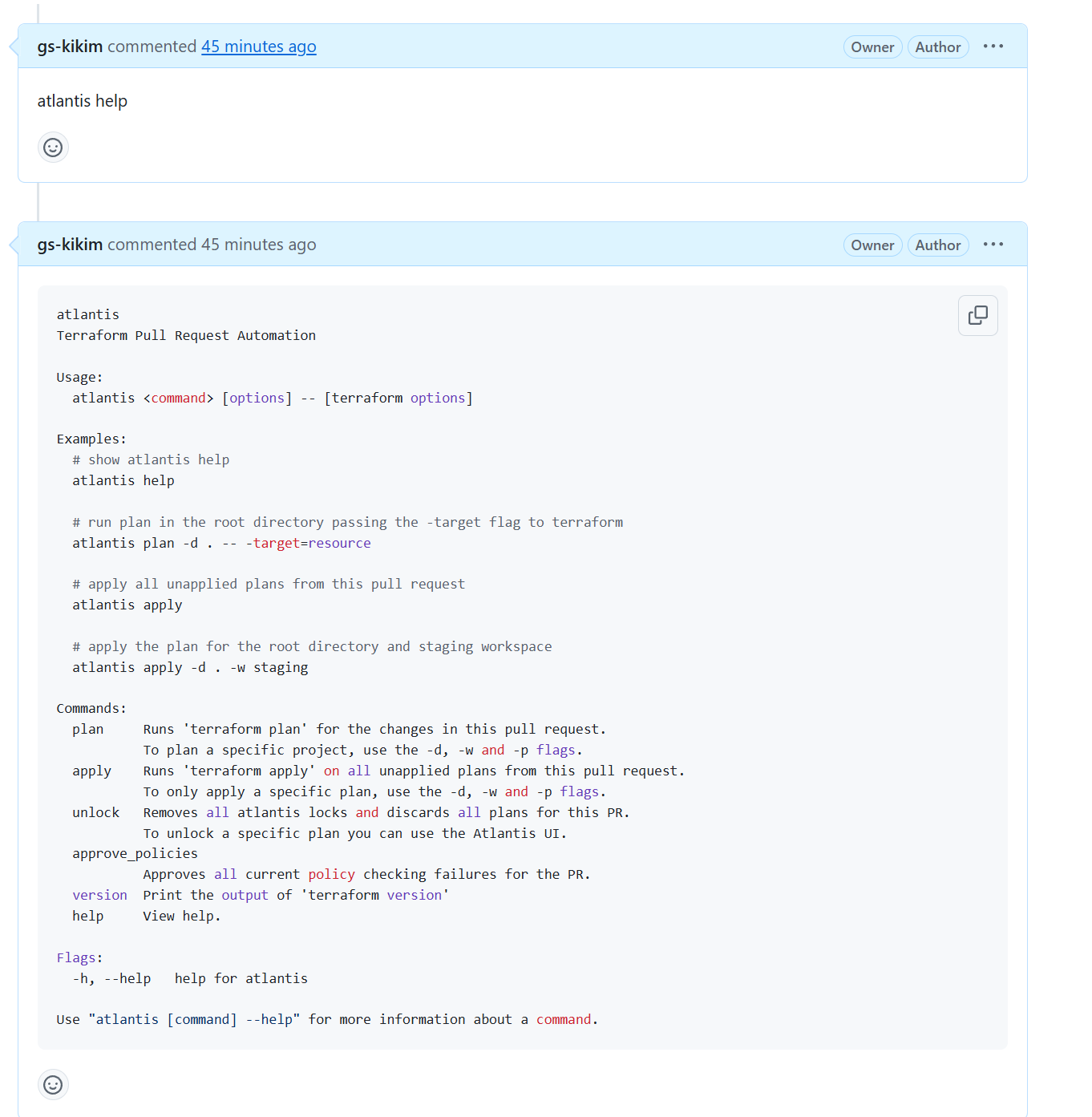
Task: Click Owner badge on first comment
Action: tap(872, 47)
